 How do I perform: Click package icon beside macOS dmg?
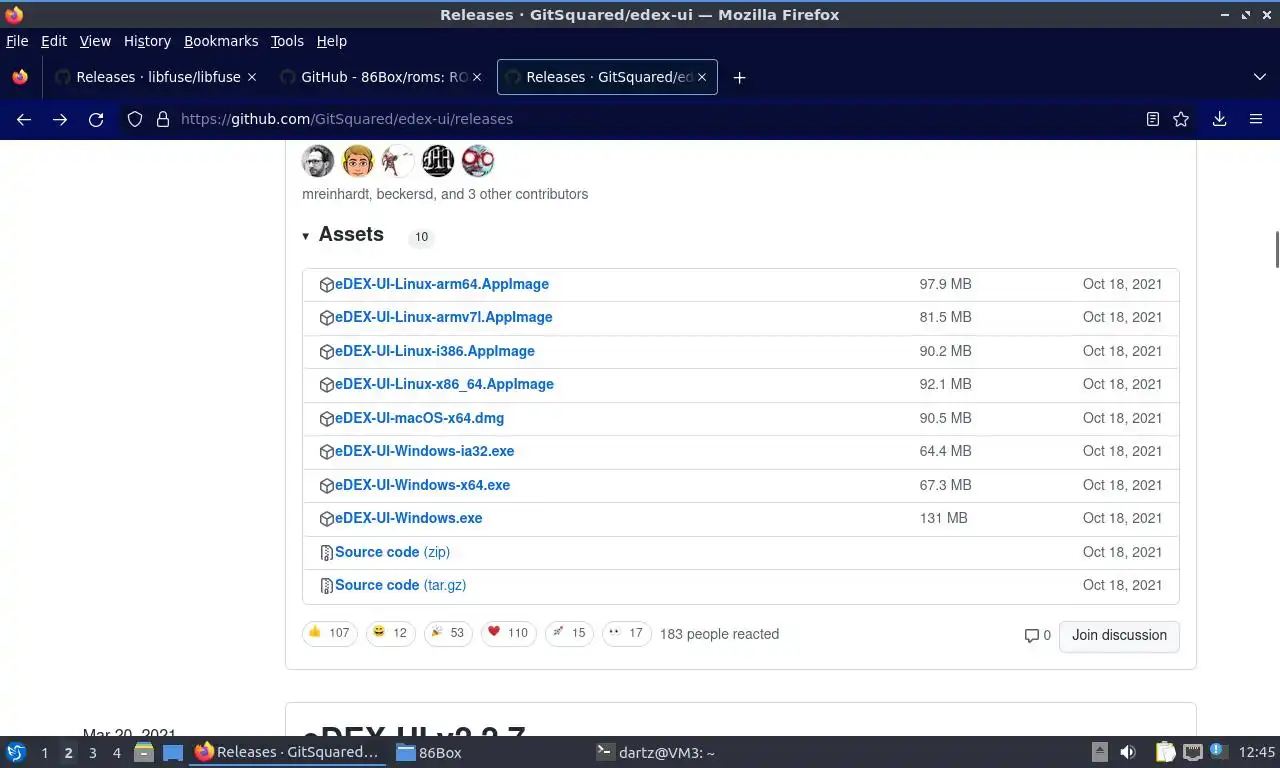click(326, 419)
